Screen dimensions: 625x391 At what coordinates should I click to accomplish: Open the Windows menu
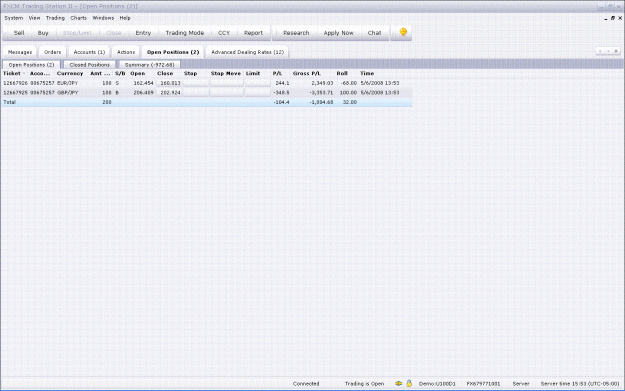click(103, 18)
